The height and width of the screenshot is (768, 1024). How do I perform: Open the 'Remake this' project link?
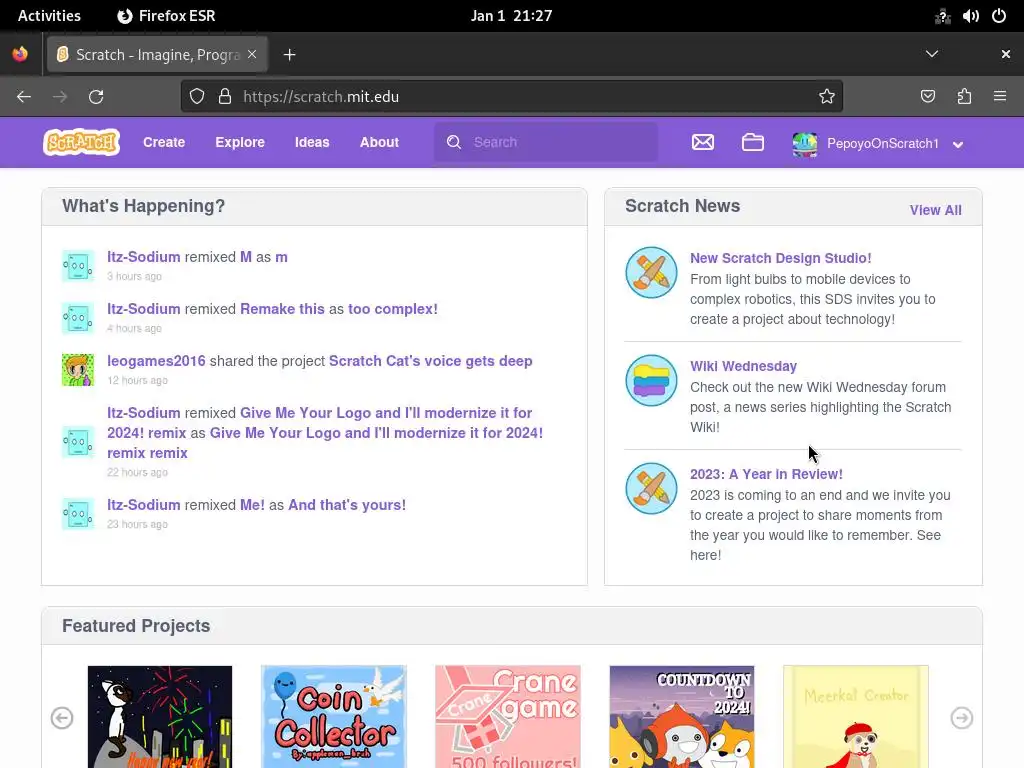point(282,309)
